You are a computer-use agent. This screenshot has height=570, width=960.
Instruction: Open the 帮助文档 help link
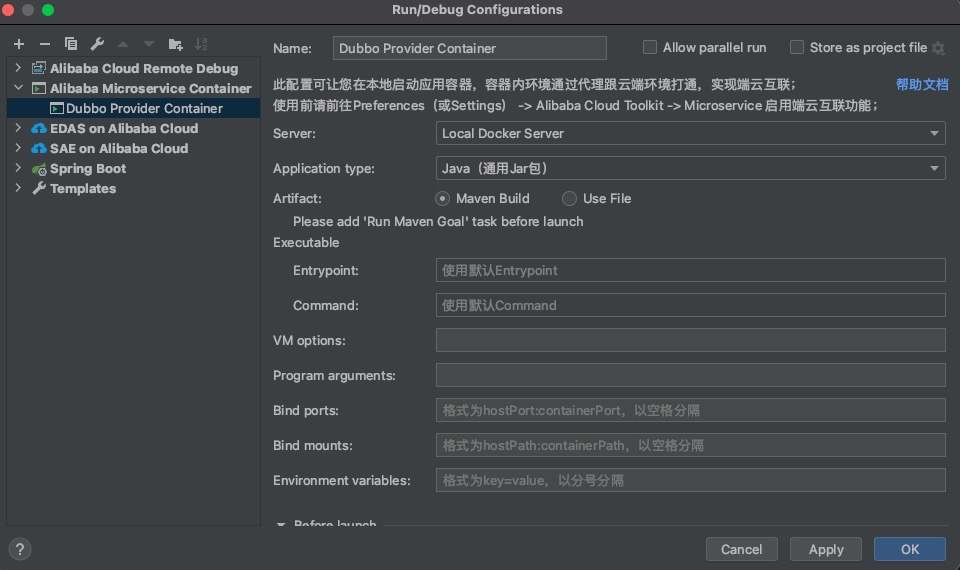tap(922, 85)
